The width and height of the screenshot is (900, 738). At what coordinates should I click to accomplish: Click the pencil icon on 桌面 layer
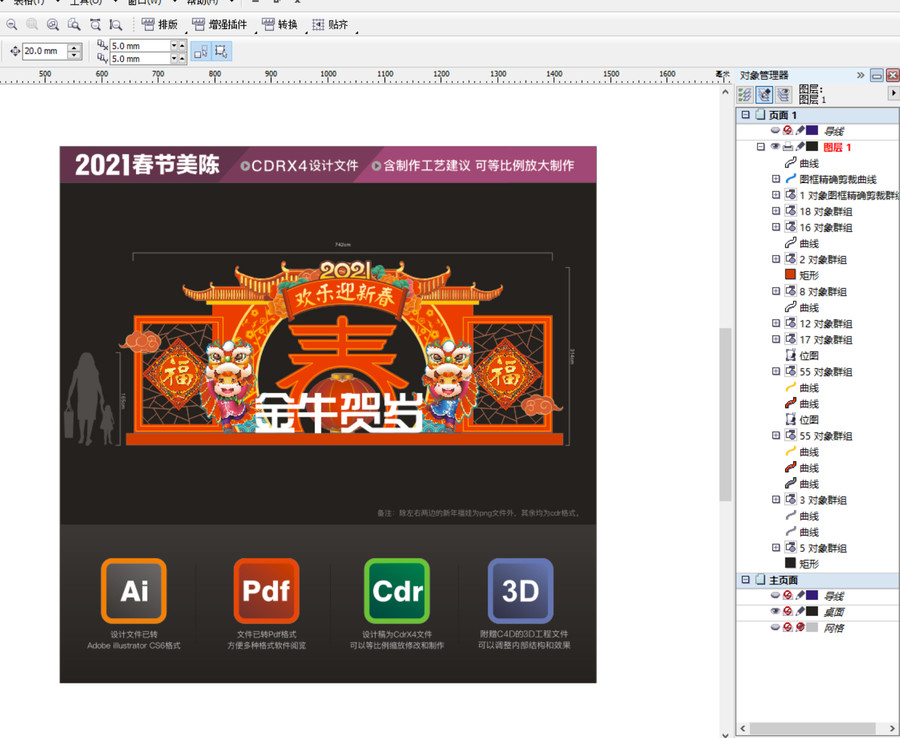coord(800,612)
